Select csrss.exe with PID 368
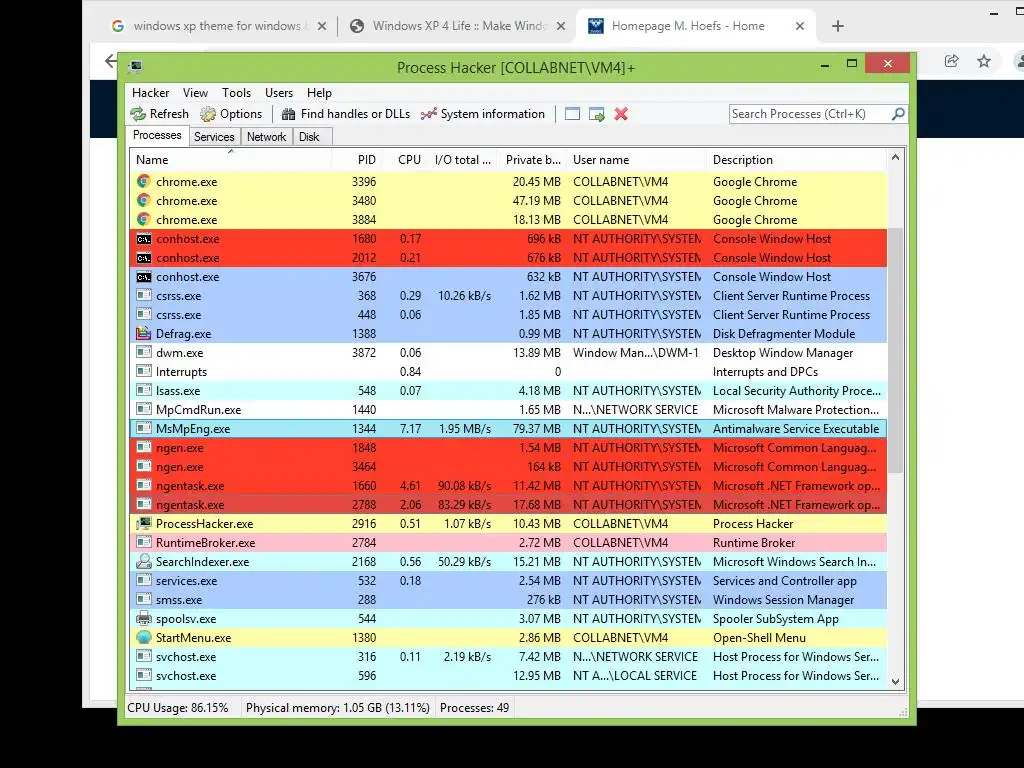Viewport: 1024px width, 768px height. click(x=509, y=296)
